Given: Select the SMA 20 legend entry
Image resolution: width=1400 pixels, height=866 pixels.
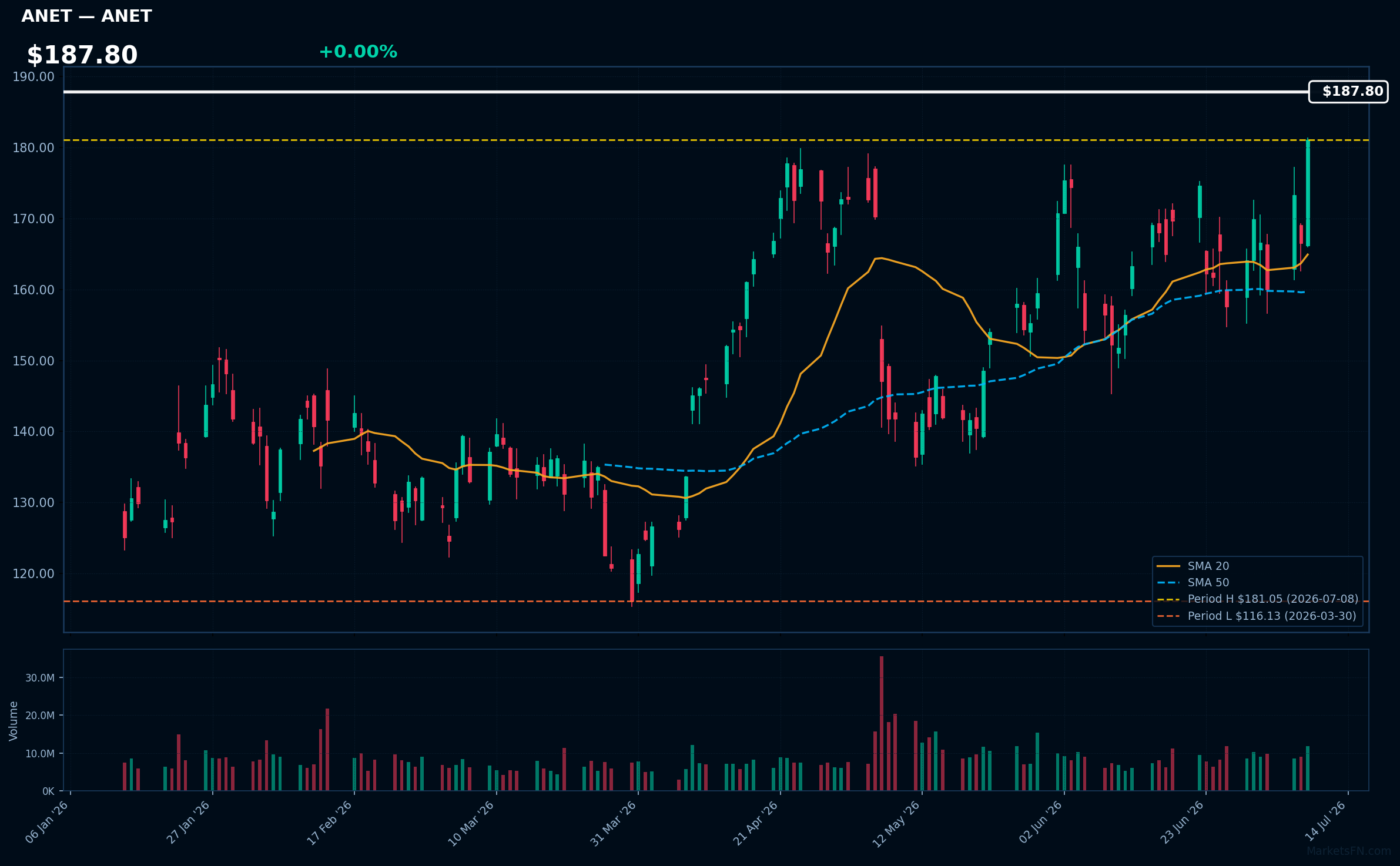Looking at the screenshot, I should coord(1193,566).
